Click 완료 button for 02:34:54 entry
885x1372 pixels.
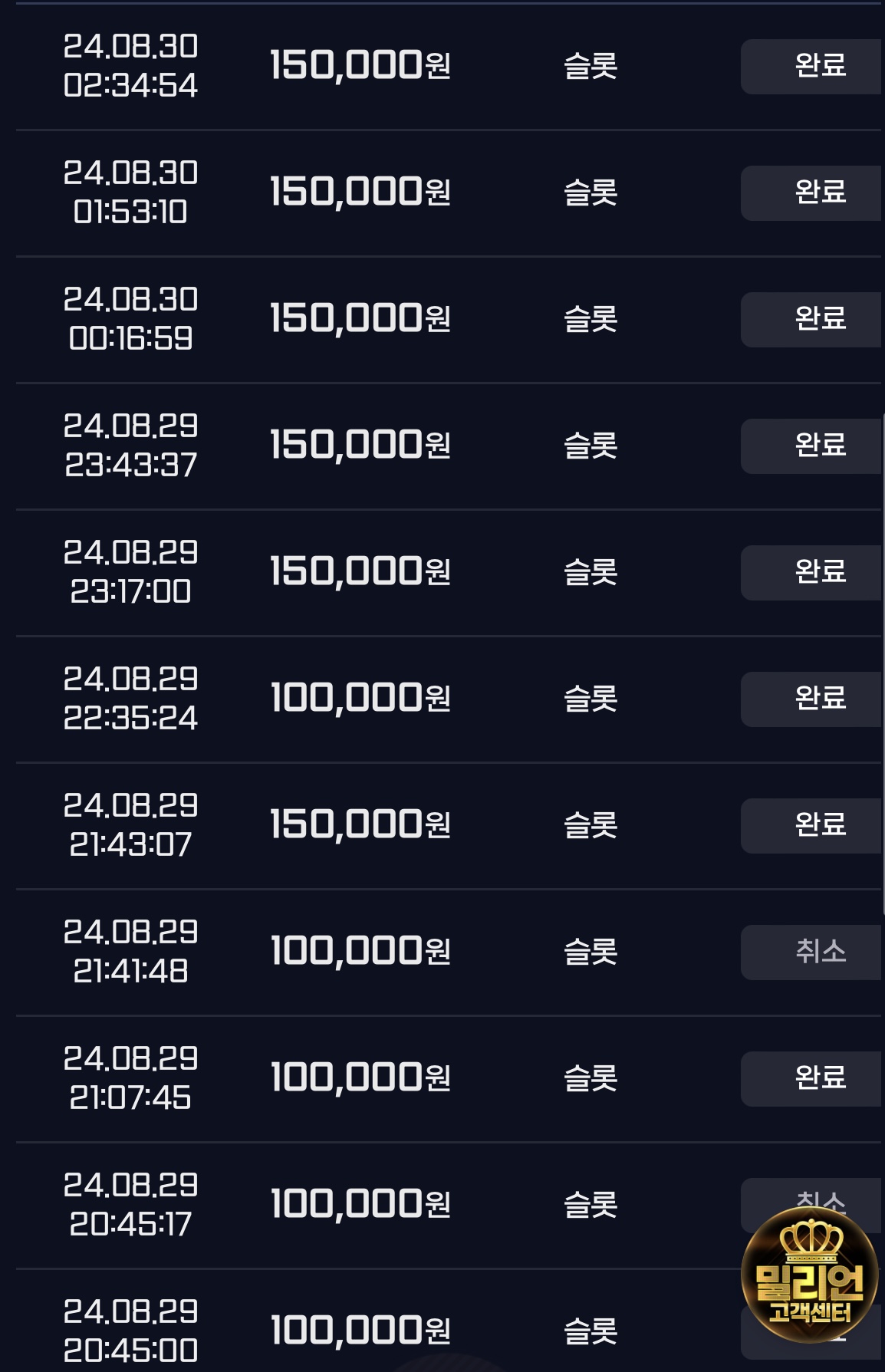tap(812, 67)
